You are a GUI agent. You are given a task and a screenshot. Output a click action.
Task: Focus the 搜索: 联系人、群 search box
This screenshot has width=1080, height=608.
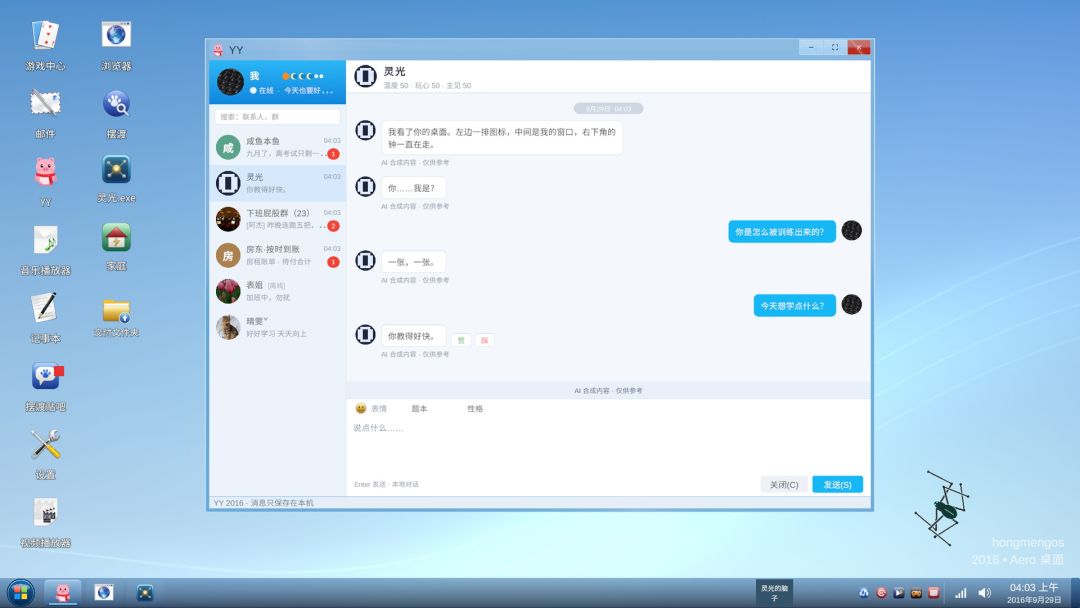coord(278,116)
